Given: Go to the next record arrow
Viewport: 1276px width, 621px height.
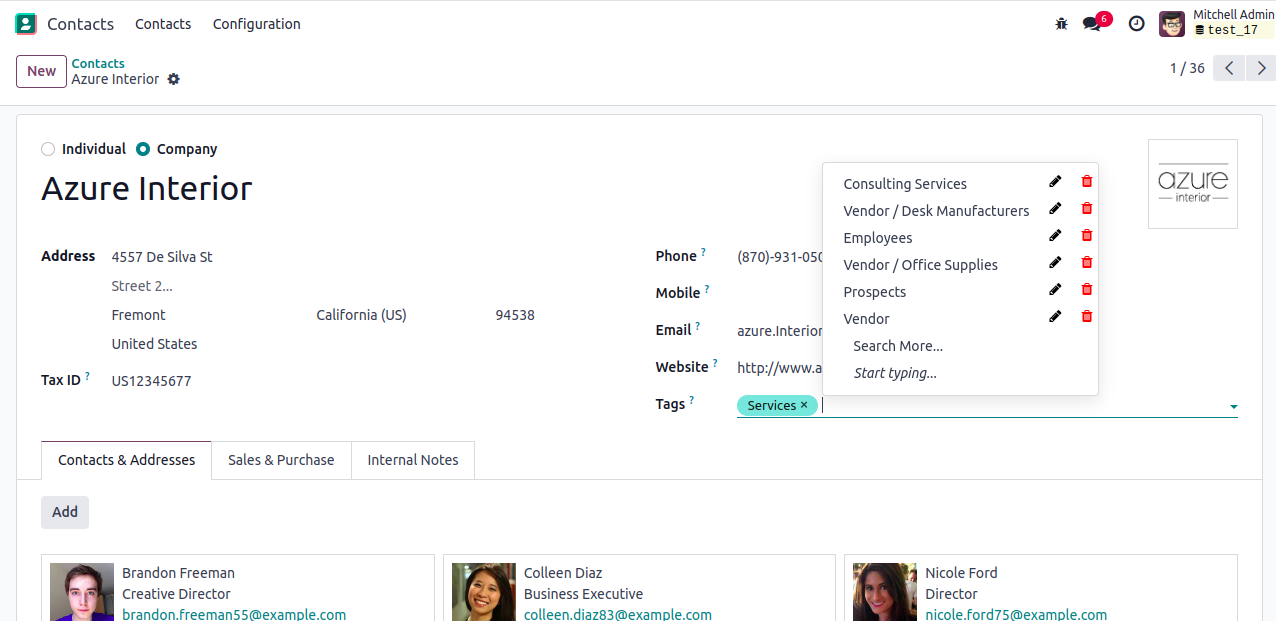Looking at the screenshot, I should click(x=1261, y=68).
